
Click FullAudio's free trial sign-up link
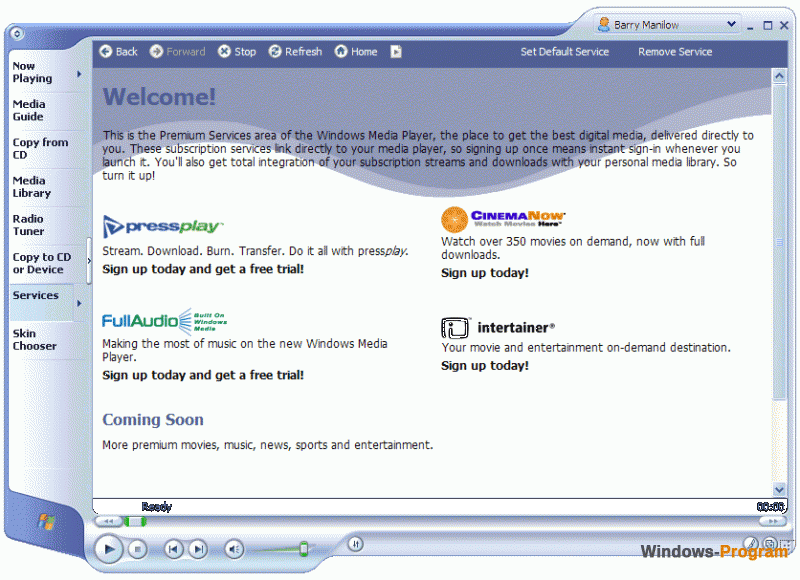pos(203,375)
